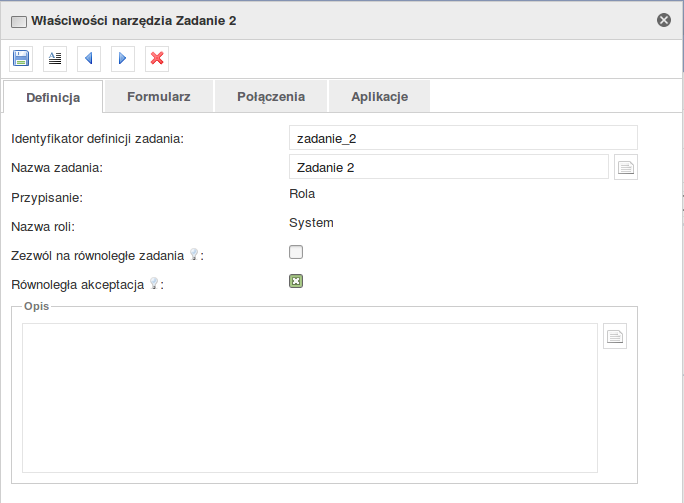Click the red X delete icon

point(157,58)
